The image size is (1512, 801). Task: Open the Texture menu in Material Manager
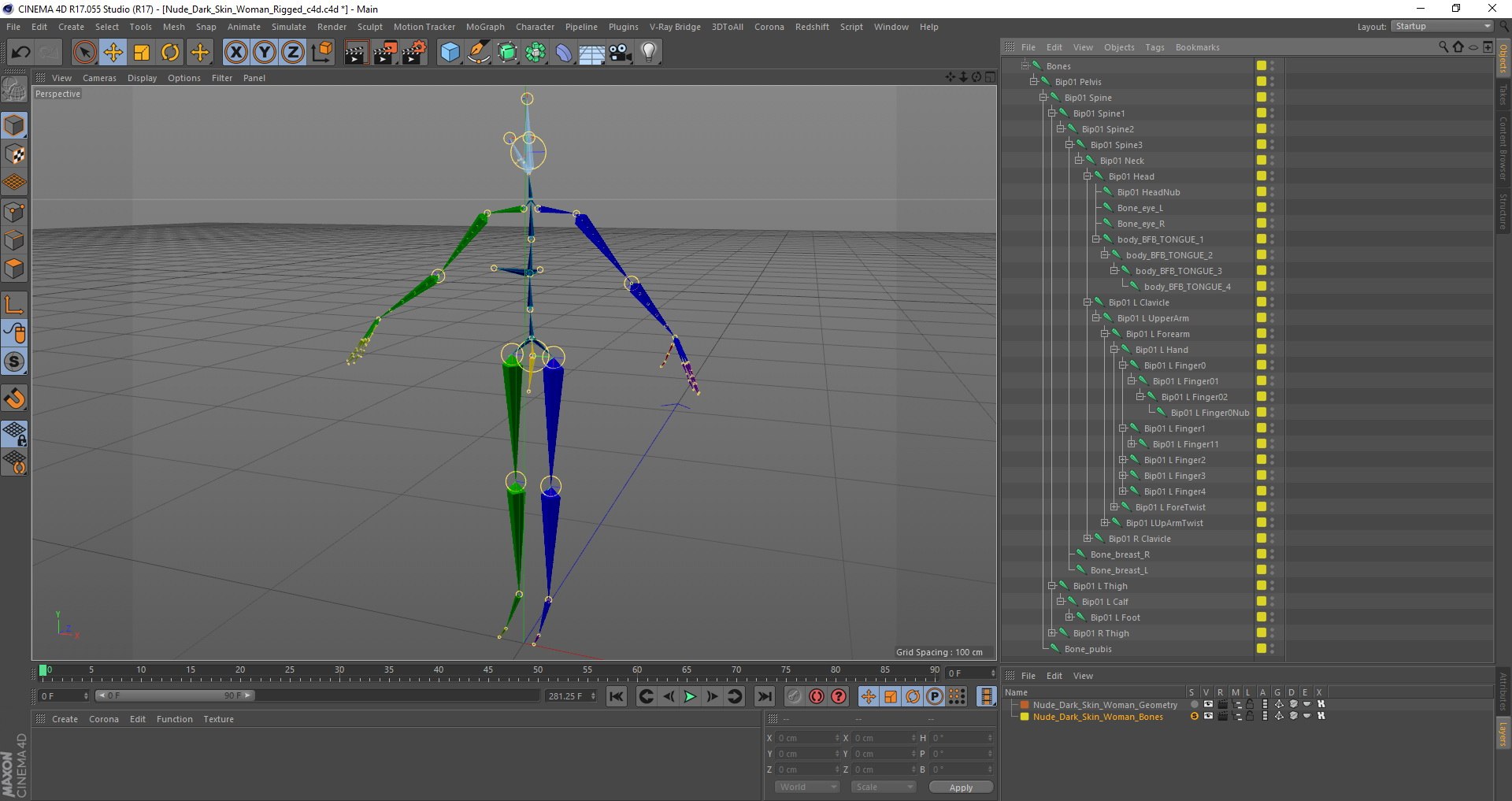click(218, 719)
